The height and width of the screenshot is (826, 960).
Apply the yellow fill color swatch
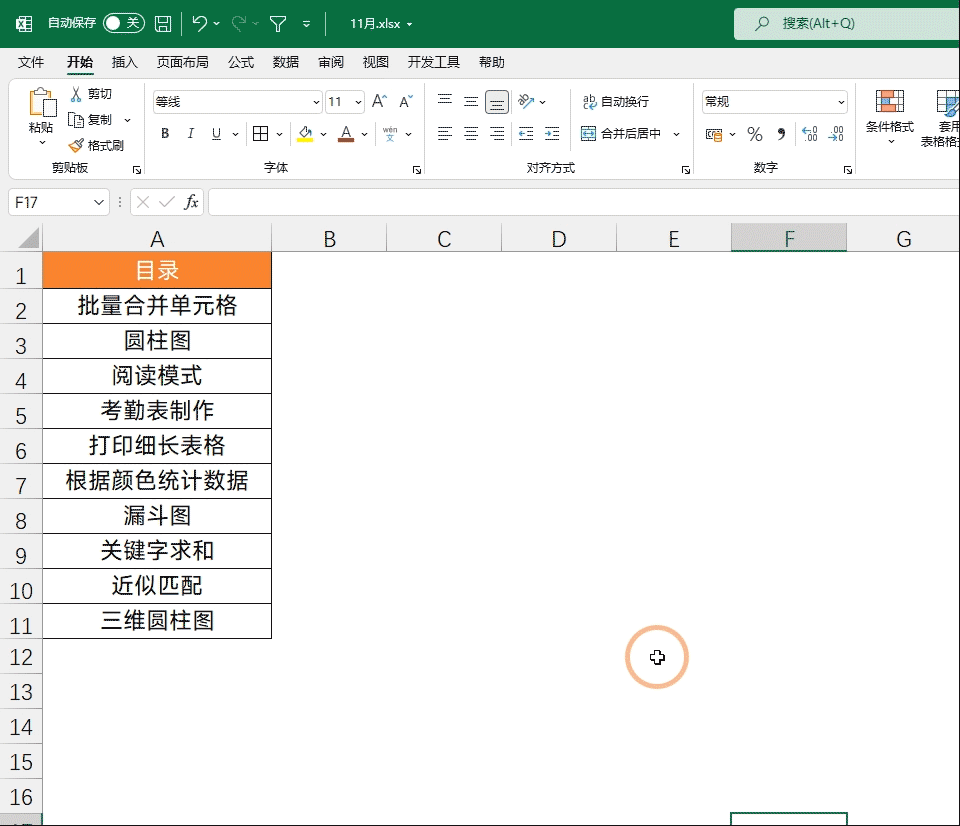(x=305, y=134)
